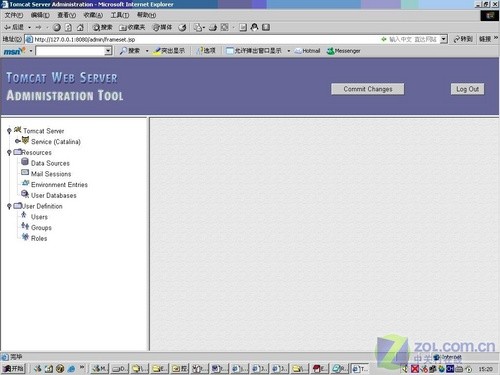Click the Mail Sessions envelope icon
The width and height of the screenshot is (500, 375).
25,173
